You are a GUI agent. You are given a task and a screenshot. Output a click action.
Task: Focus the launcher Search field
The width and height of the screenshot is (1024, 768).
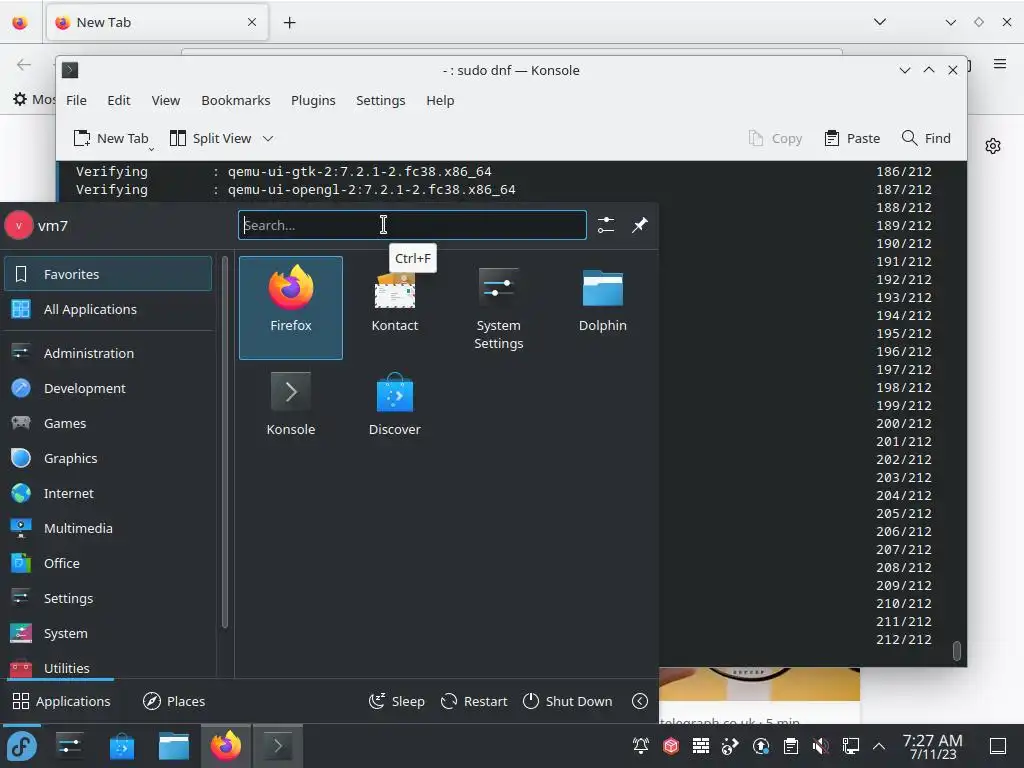412,225
